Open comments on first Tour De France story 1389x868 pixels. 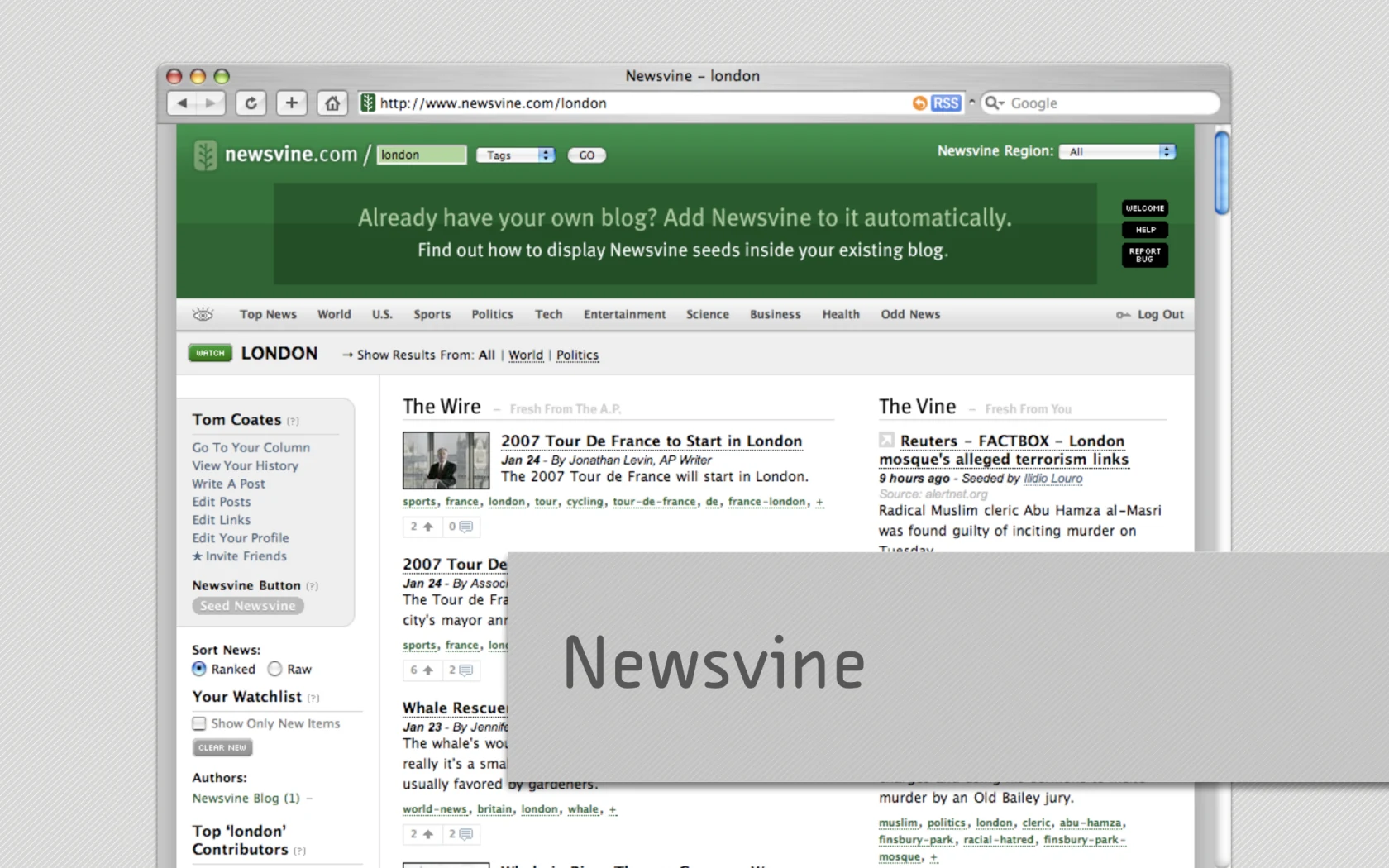(461, 527)
